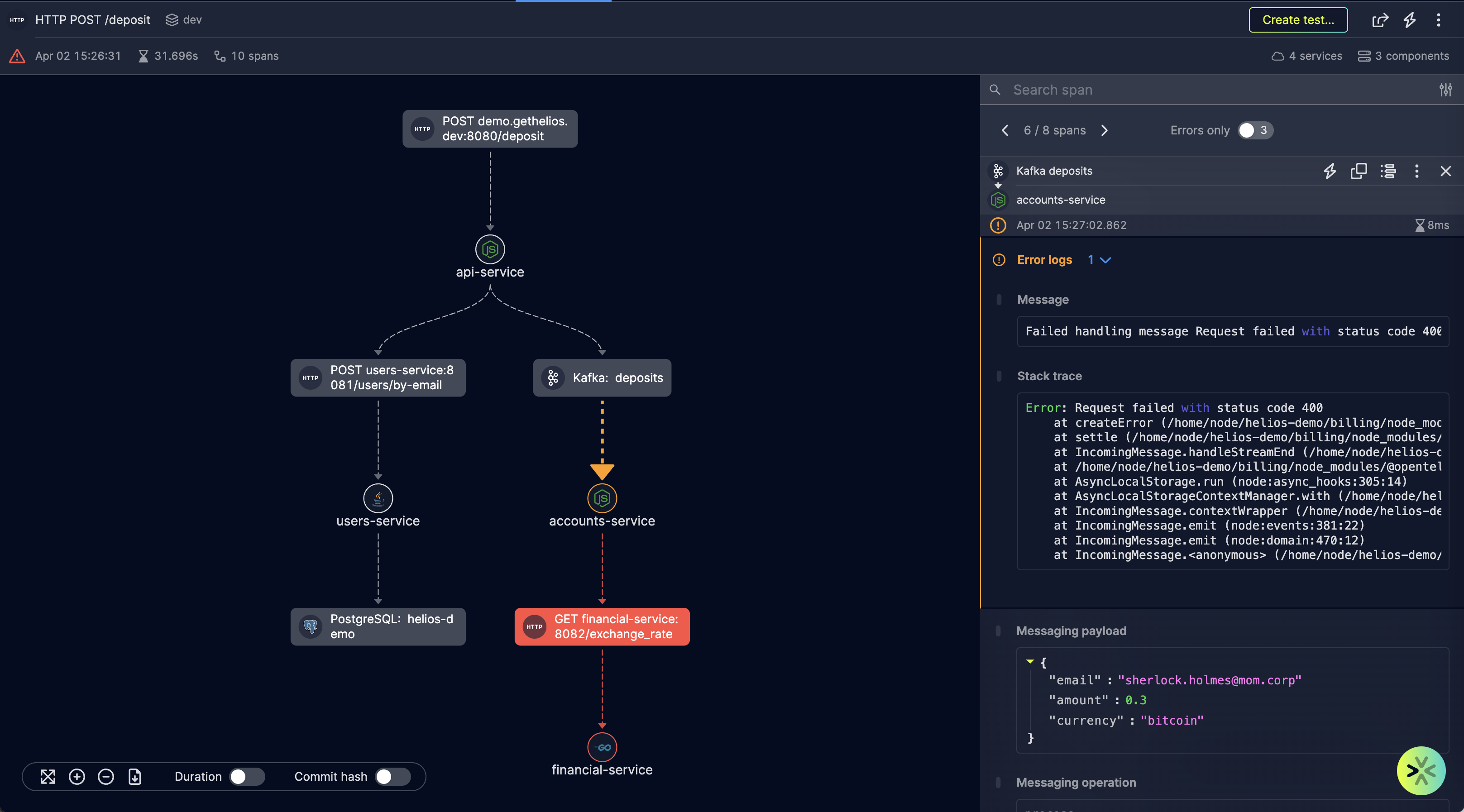
Task: Open span filter settings icon
Action: point(1445,90)
